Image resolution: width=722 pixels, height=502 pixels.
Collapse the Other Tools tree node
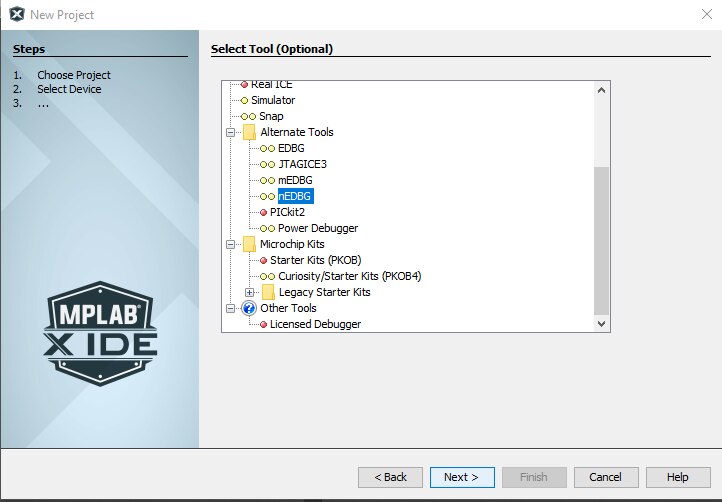231,309
